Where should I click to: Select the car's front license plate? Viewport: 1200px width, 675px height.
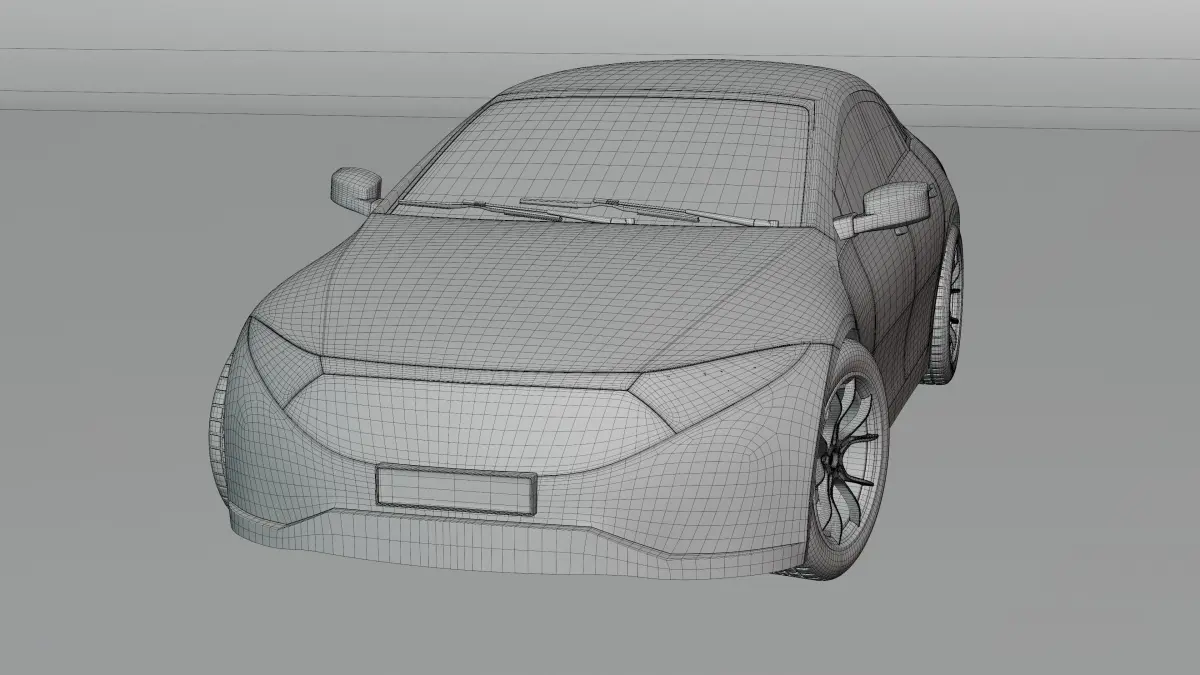(456, 488)
